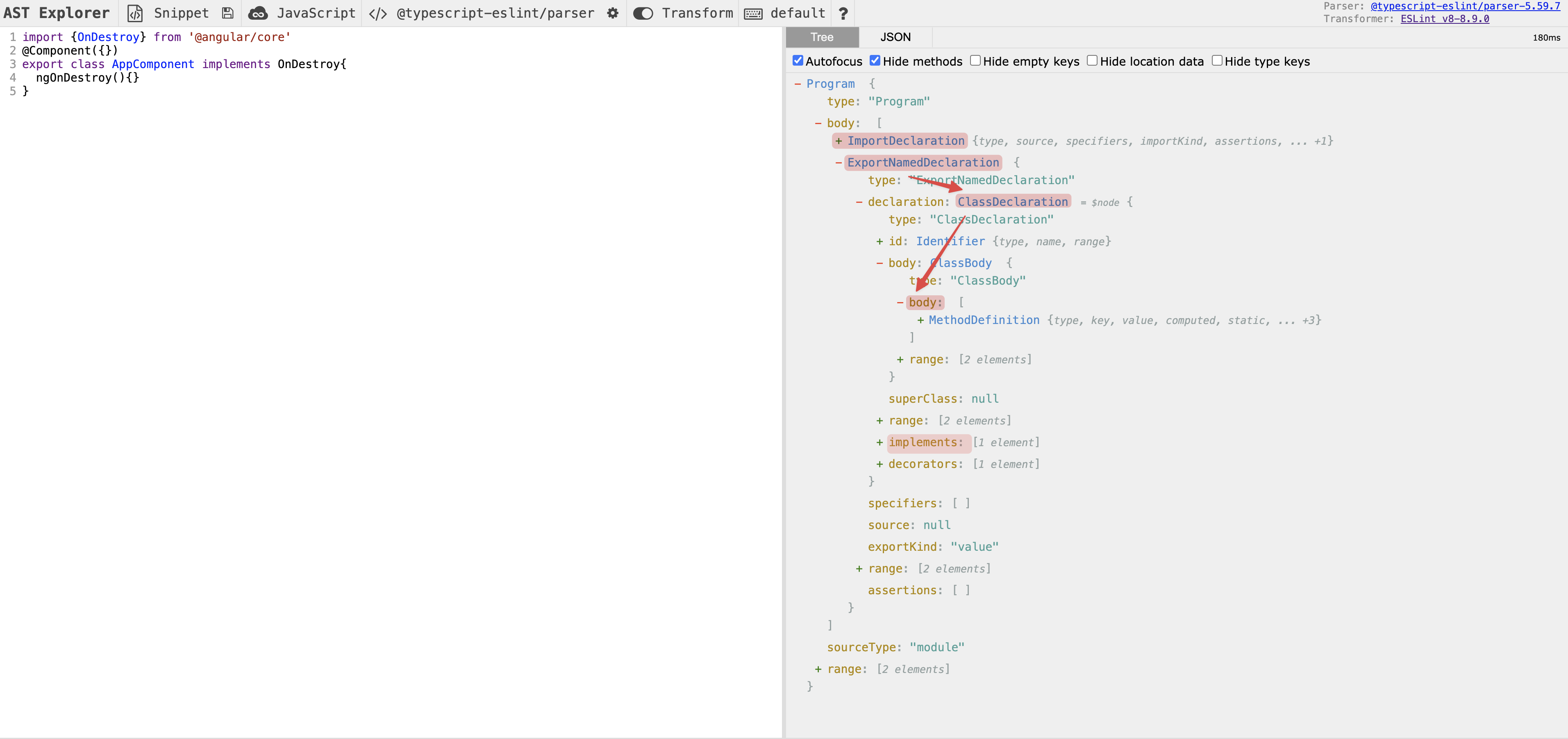Expand the implements array
Viewport: 1568px width, 739px height.
point(879,442)
